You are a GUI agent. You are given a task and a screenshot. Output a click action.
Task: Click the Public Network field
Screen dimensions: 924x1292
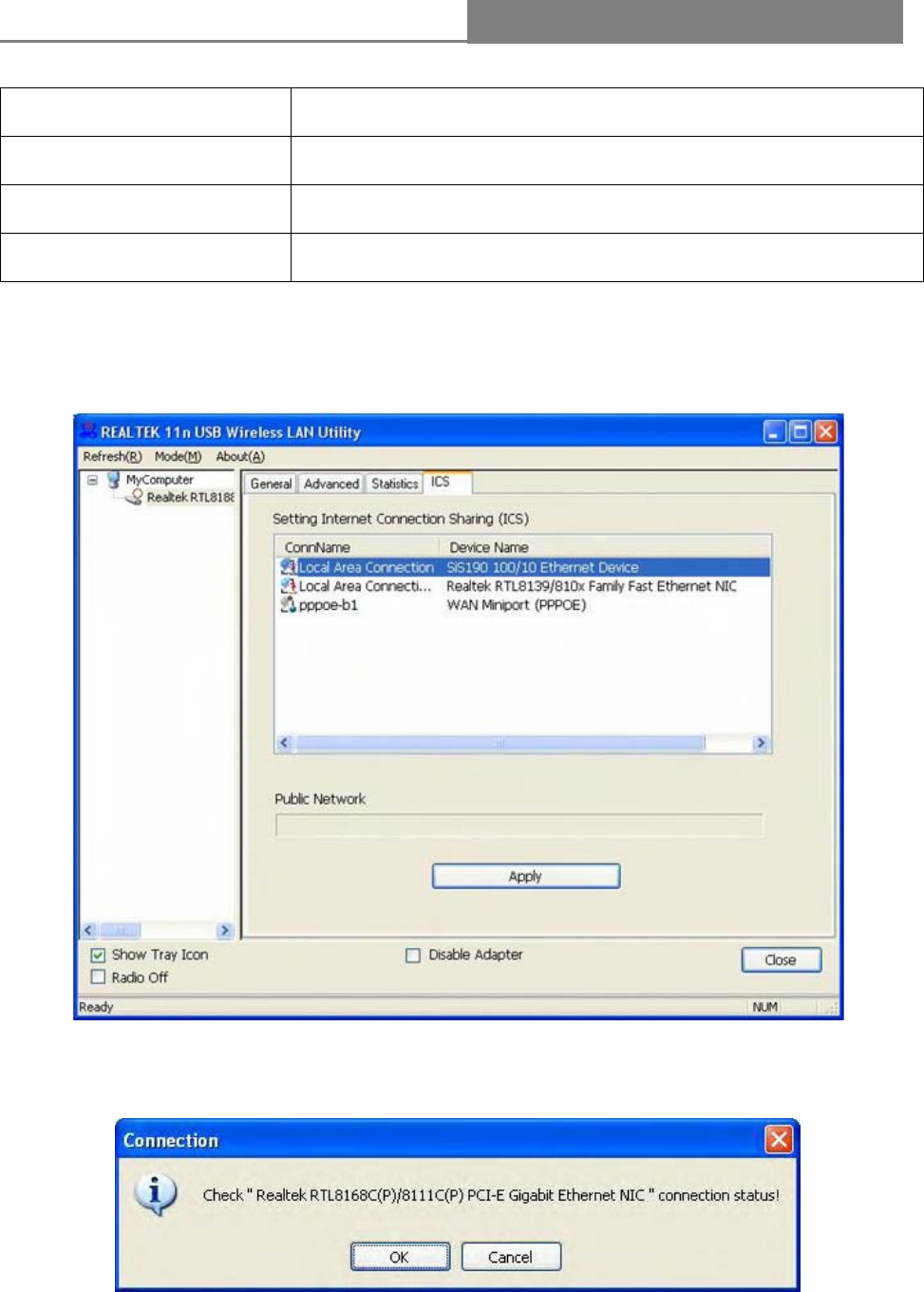[519, 826]
